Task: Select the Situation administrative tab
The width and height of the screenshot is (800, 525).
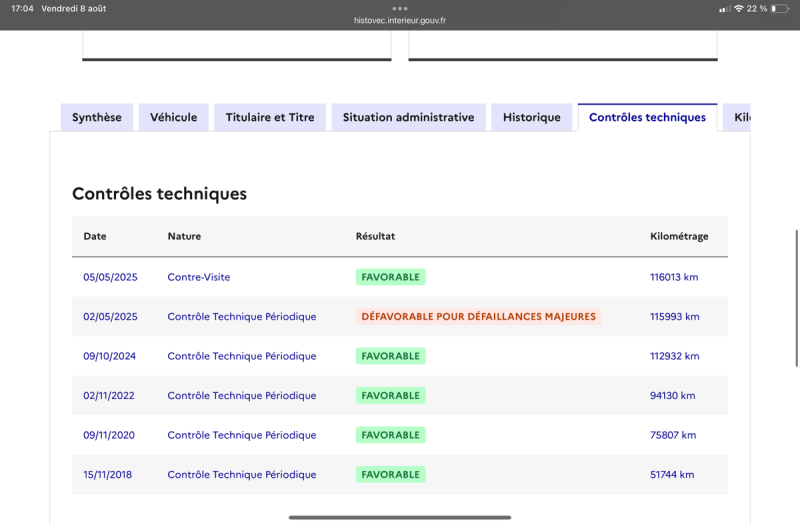Action: pyautogui.click(x=408, y=117)
